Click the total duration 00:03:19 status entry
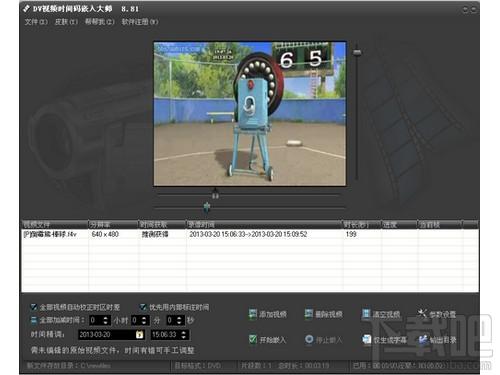 coord(303,366)
